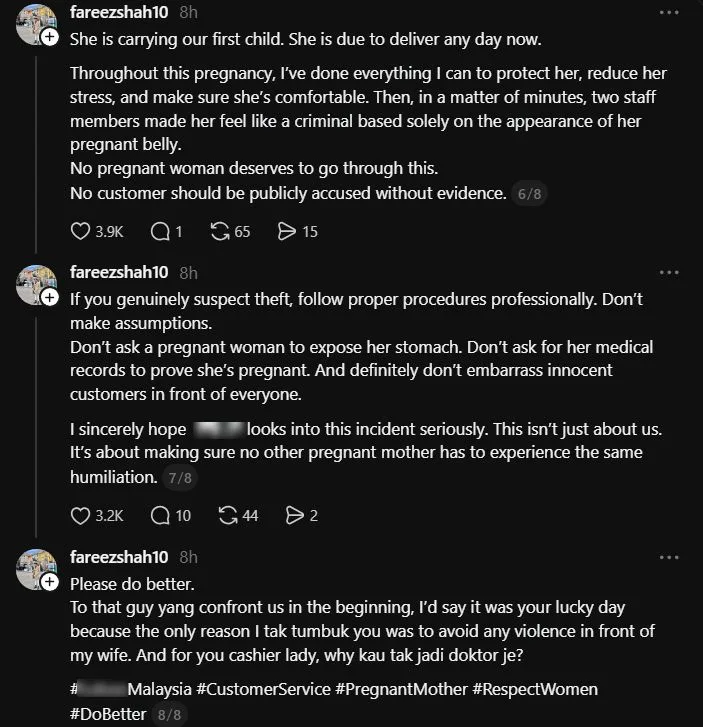Open more options menu for the 7/8 post

coord(669,273)
